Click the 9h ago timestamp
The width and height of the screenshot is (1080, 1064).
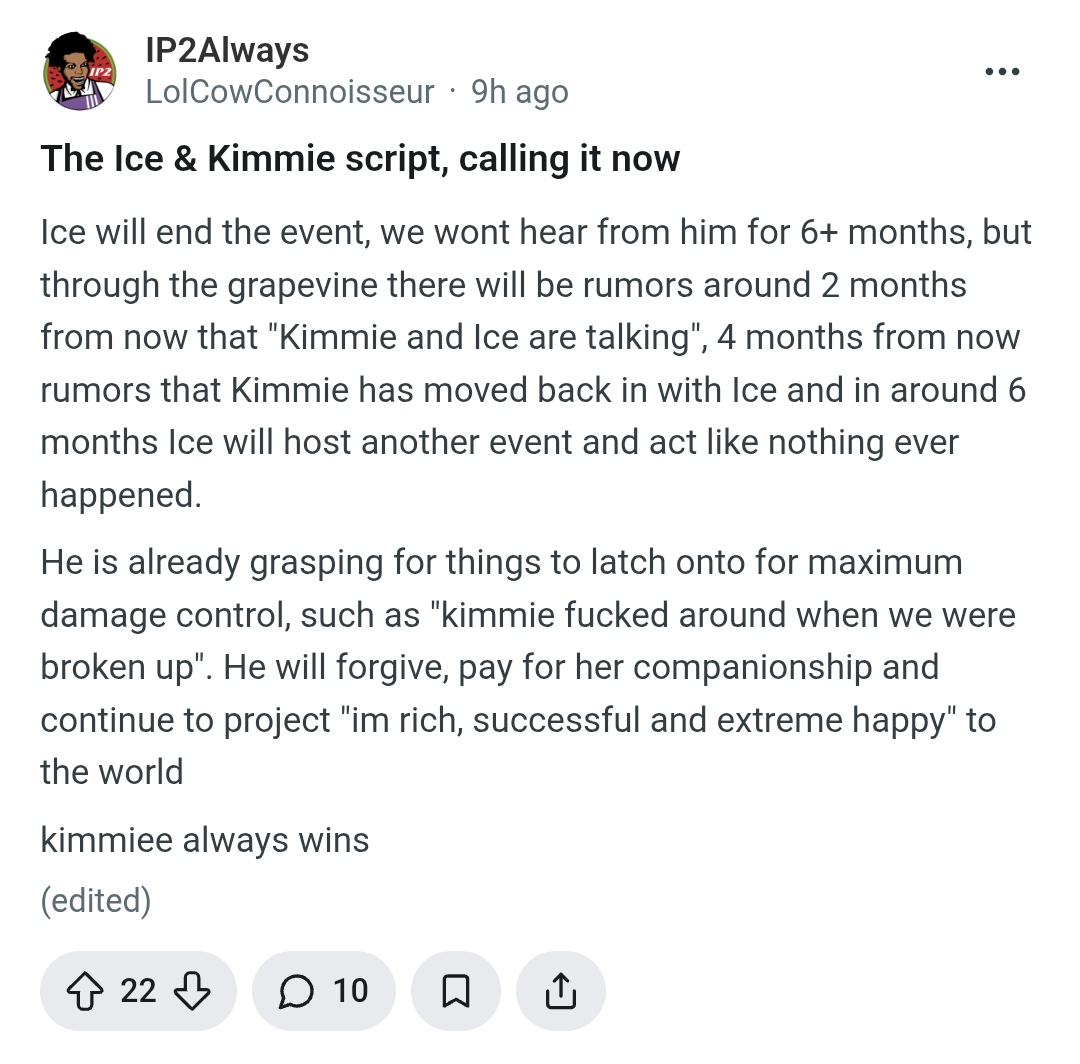[x=520, y=92]
